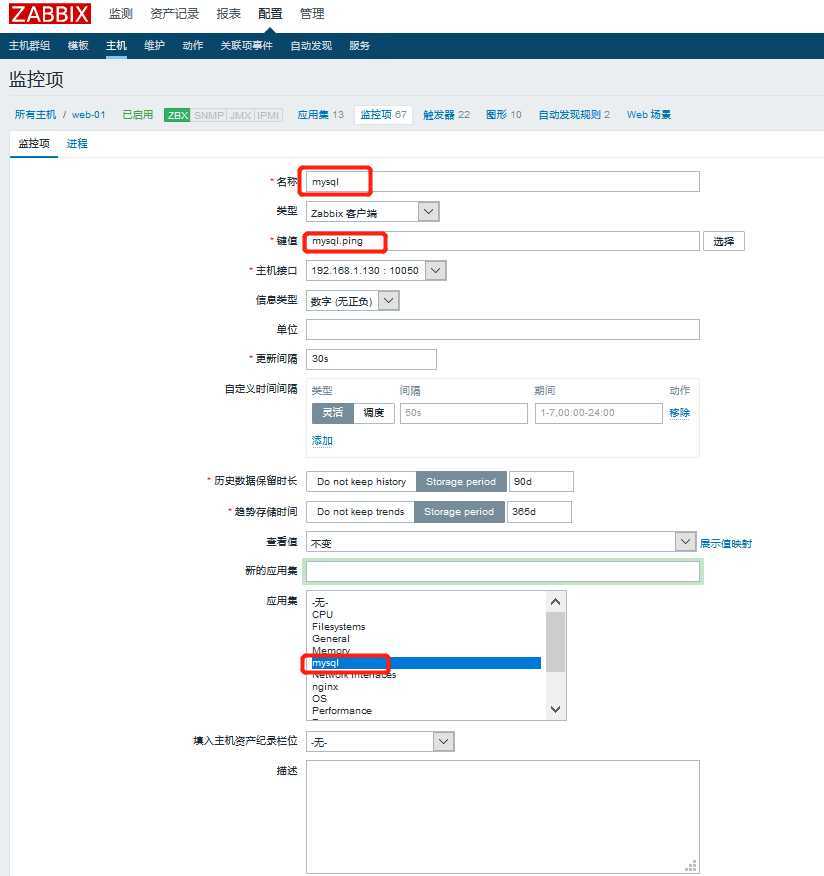Image resolution: width=824 pixels, height=876 pixels.
Task: Click the JMX availability badge
Action: pyautogui.click(x=240, y=115)
